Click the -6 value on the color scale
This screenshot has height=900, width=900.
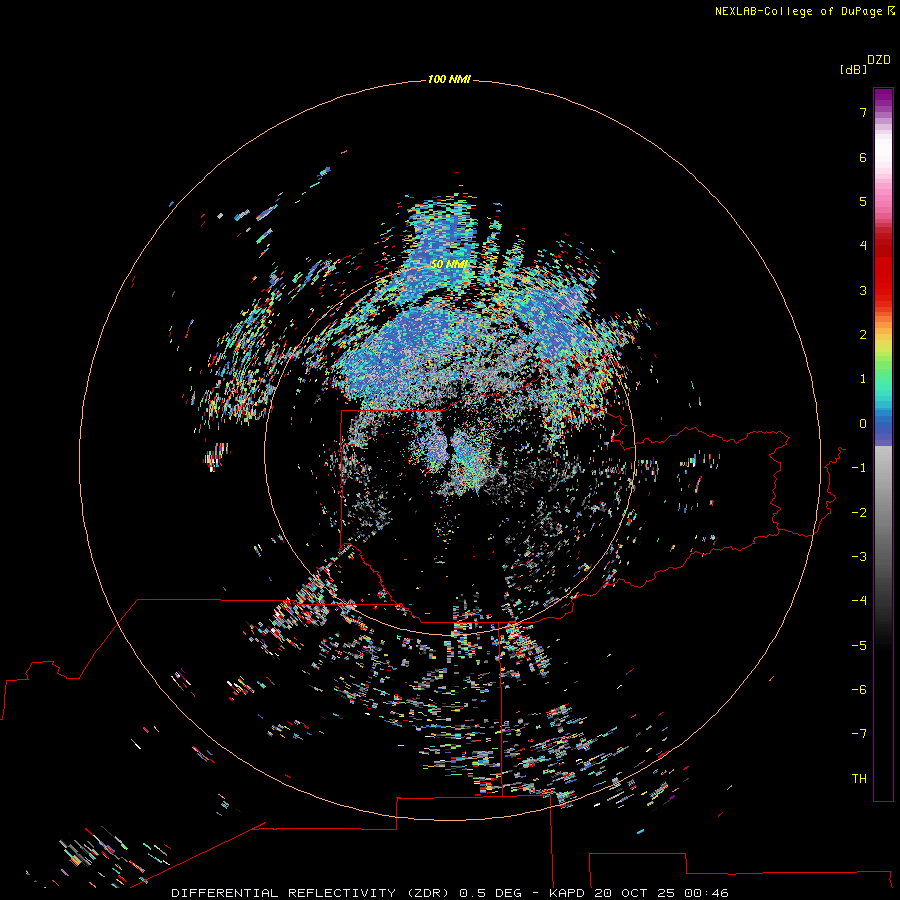click(x=859, y=690)
